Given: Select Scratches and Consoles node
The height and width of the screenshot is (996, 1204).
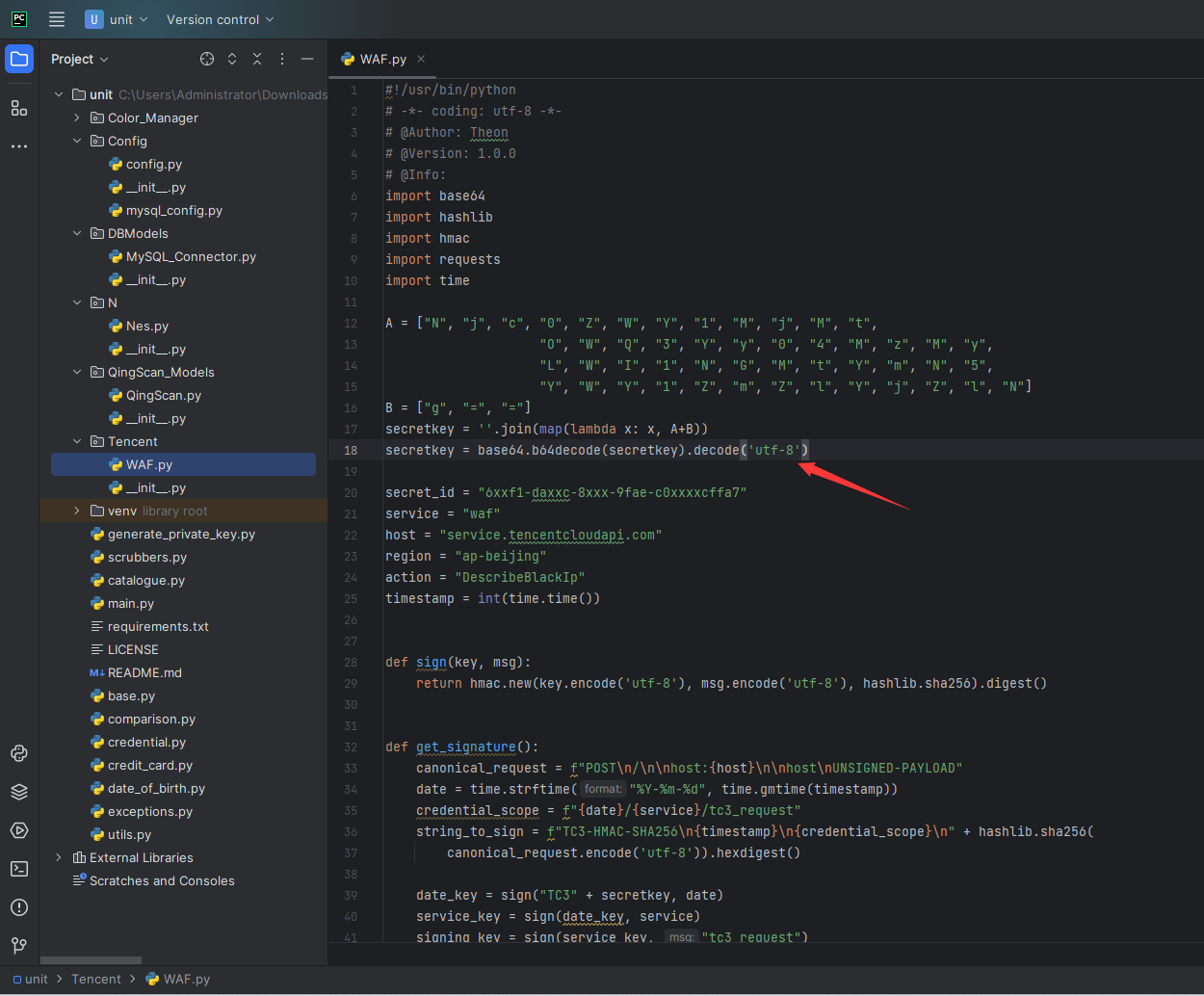Looking at the screenshot, I should (153, 880).
